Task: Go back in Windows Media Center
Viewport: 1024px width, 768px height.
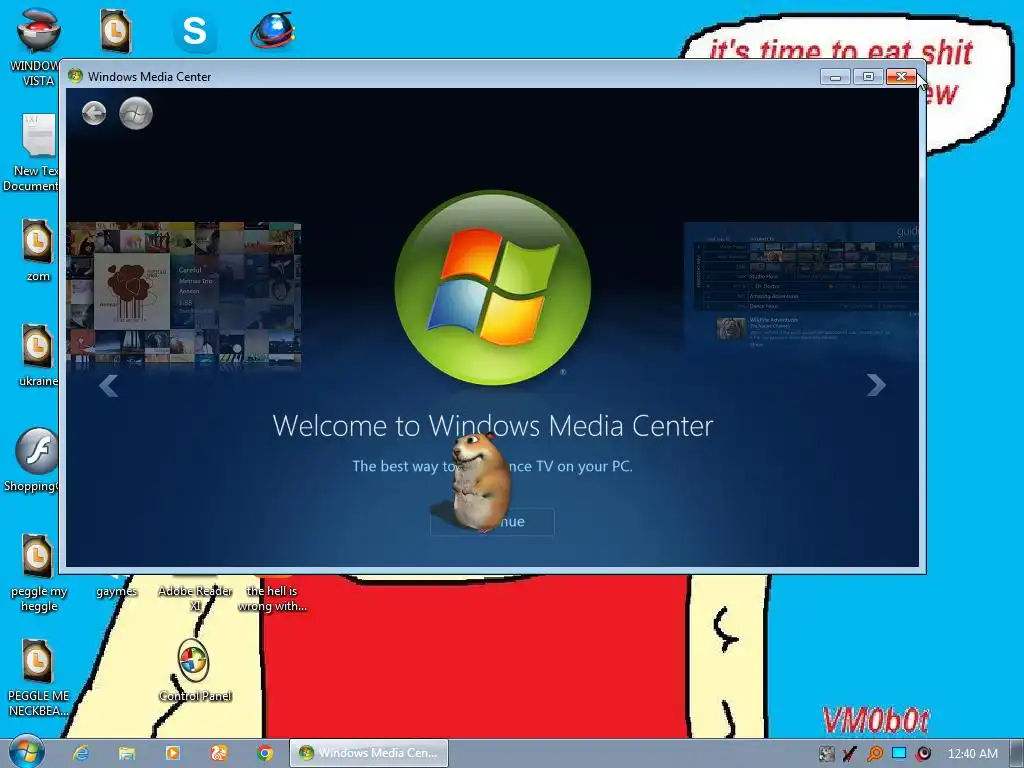Action: 94,113
